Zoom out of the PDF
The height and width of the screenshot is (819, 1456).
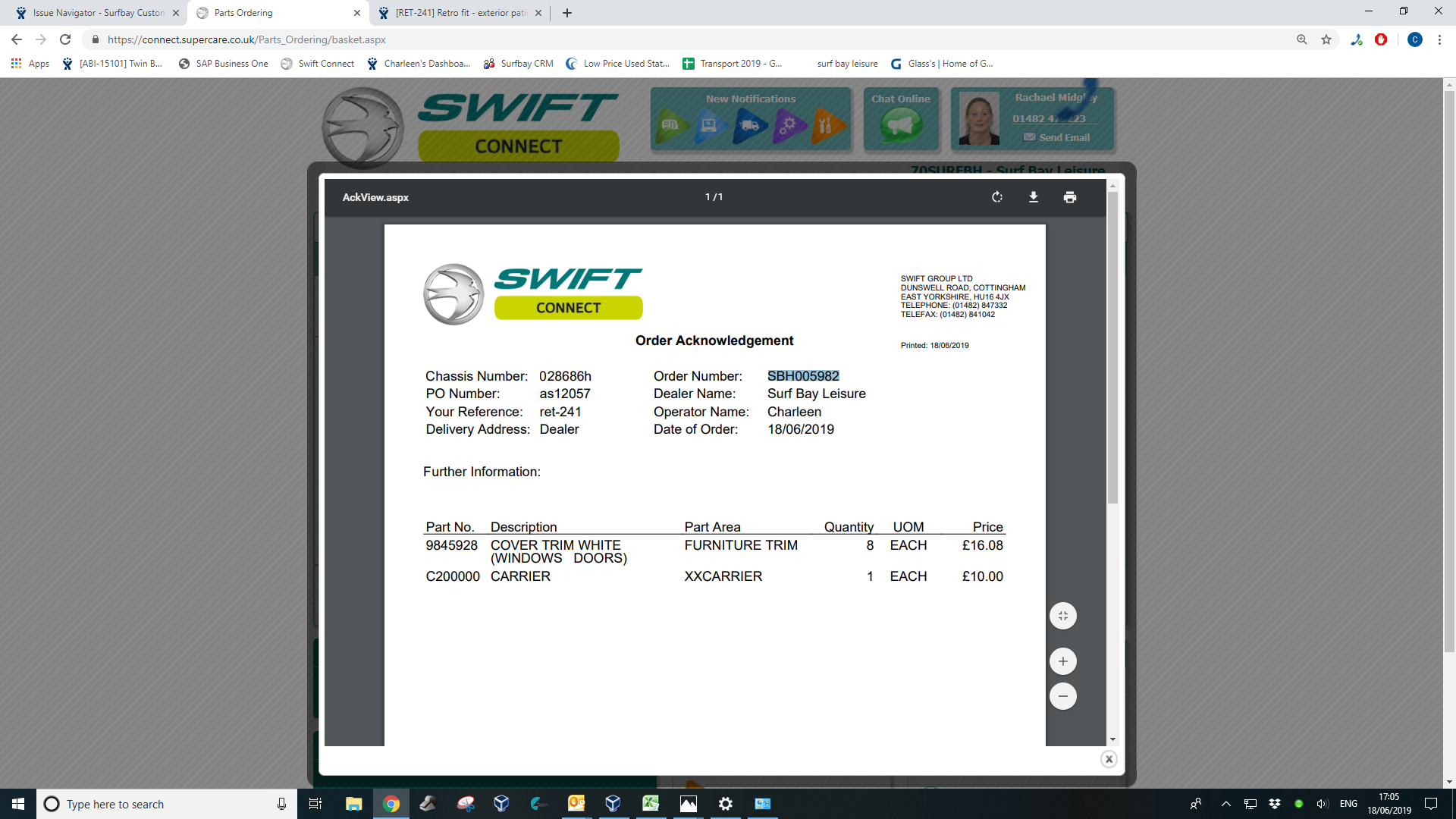[x=1062, y=696]
